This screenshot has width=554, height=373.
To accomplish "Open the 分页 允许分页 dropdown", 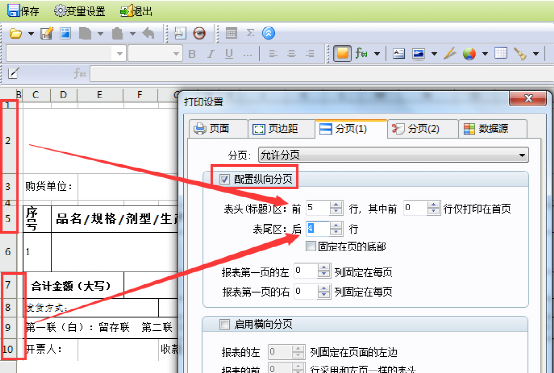I will [x=393, y=155].
